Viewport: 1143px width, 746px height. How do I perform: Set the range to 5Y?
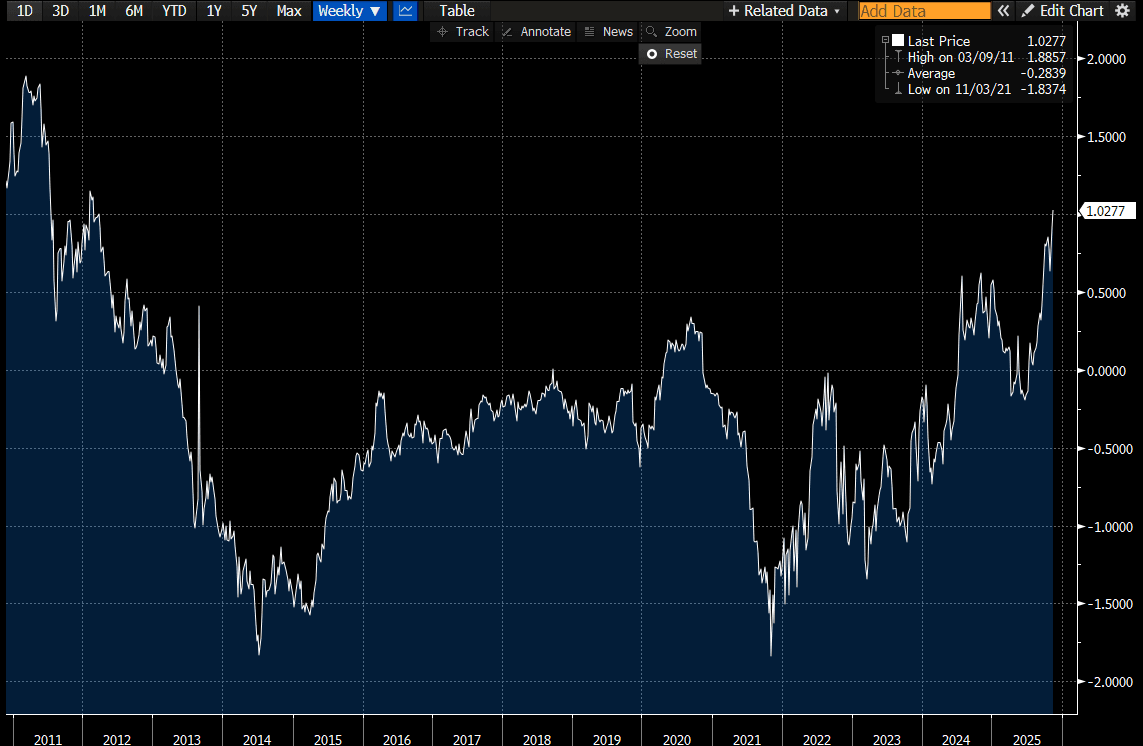(248, 11)
